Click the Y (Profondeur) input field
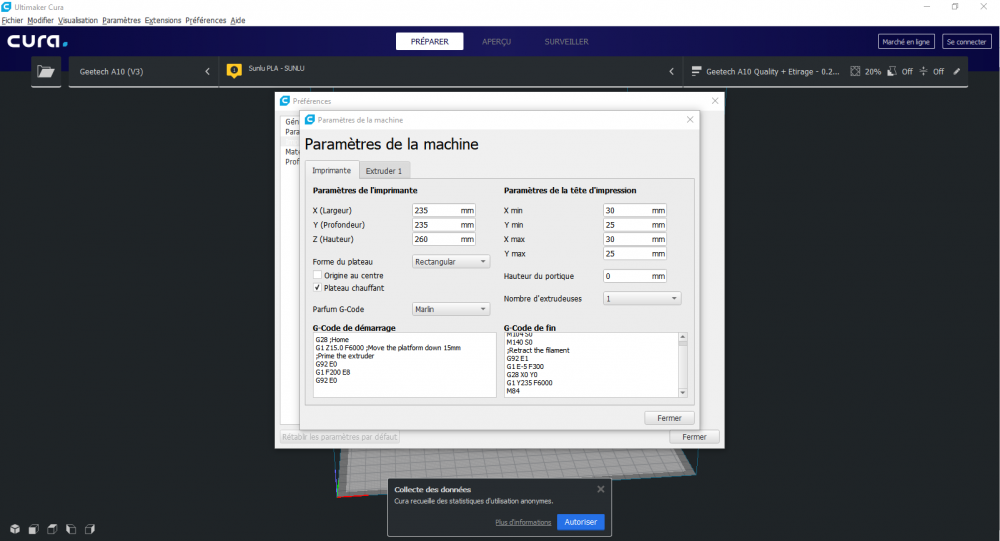This screenshot has width=1000, height=541. tap(444, 225)
